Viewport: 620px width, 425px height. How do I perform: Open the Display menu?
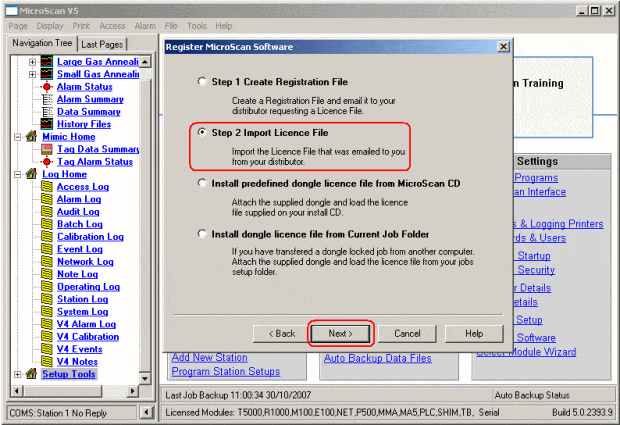(x=50, y=26)
